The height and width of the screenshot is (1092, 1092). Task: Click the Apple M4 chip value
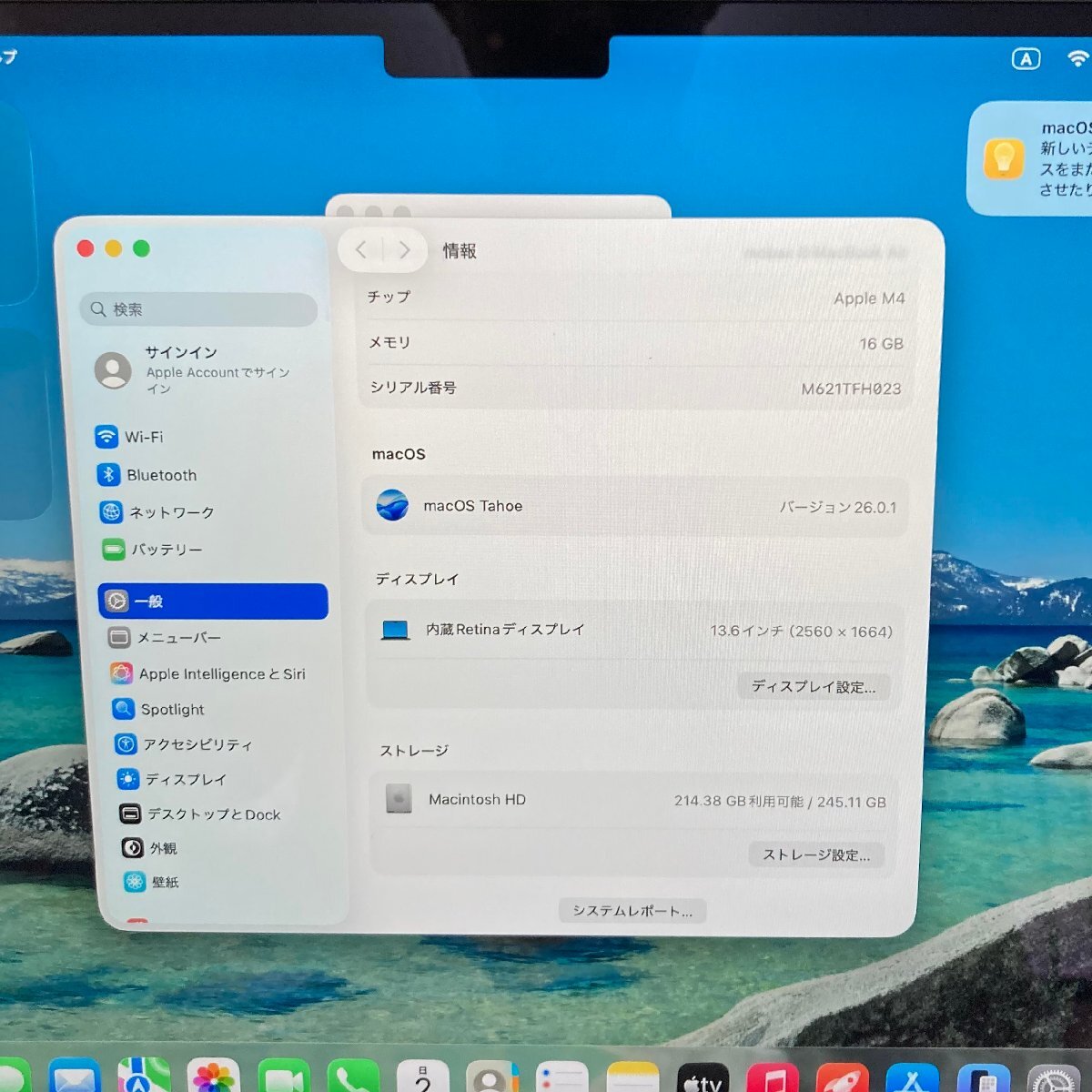click(x=869, y=298)
